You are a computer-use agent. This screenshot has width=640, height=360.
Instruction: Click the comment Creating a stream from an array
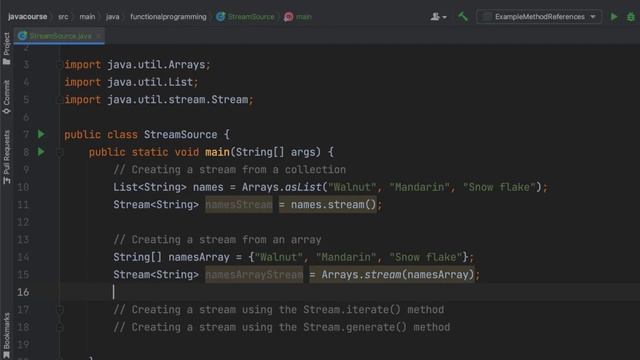click(217, 240)
